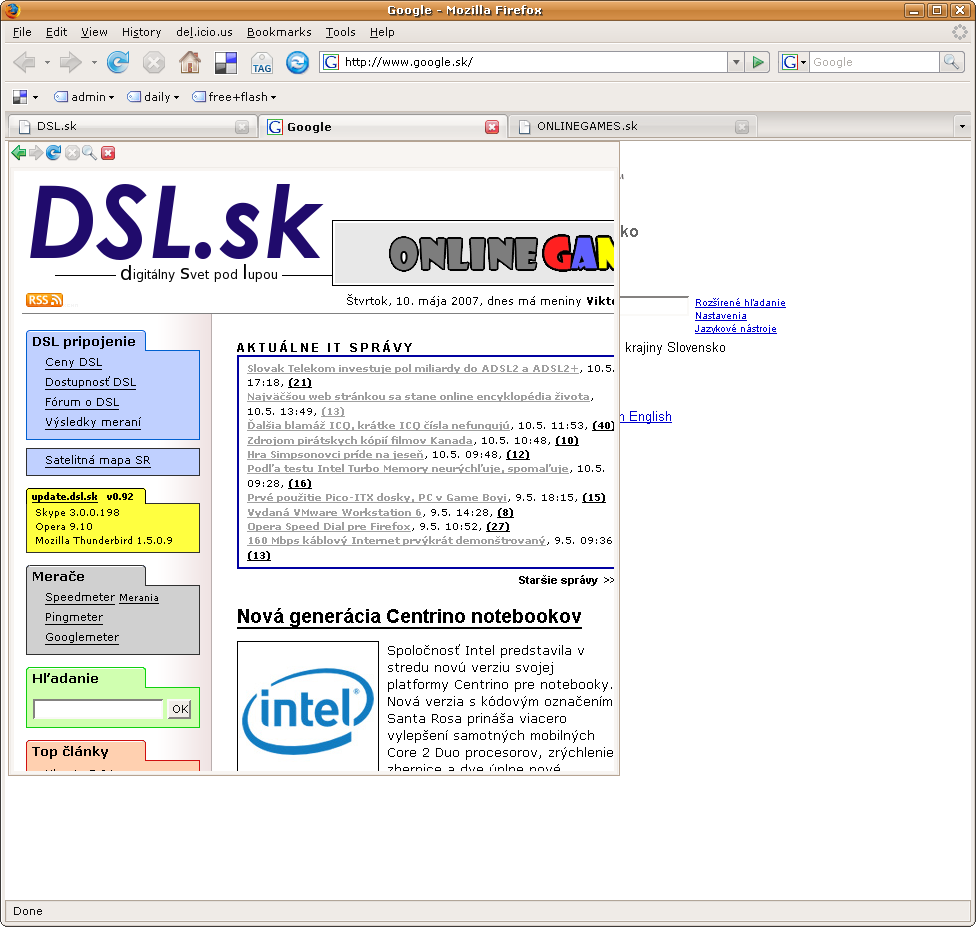The width and height of the screenshot is (976, 927).
Task: Go to Home page icon
Action: 190,62
